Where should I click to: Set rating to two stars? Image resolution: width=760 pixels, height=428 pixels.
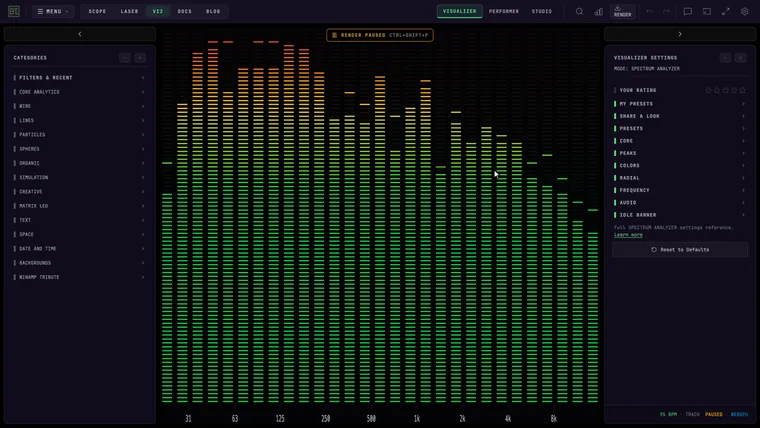[717, 90]
